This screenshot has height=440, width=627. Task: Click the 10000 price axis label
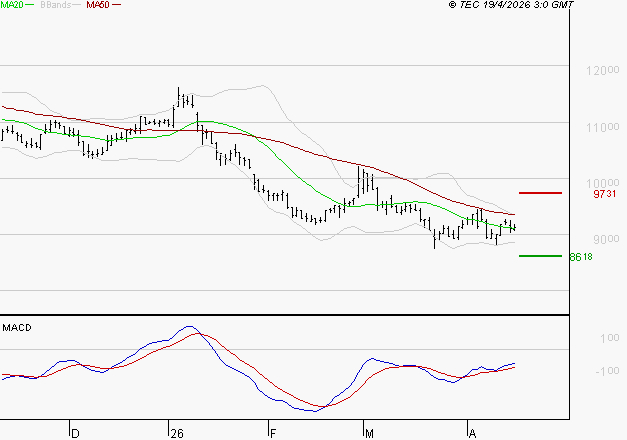(603, 184)
